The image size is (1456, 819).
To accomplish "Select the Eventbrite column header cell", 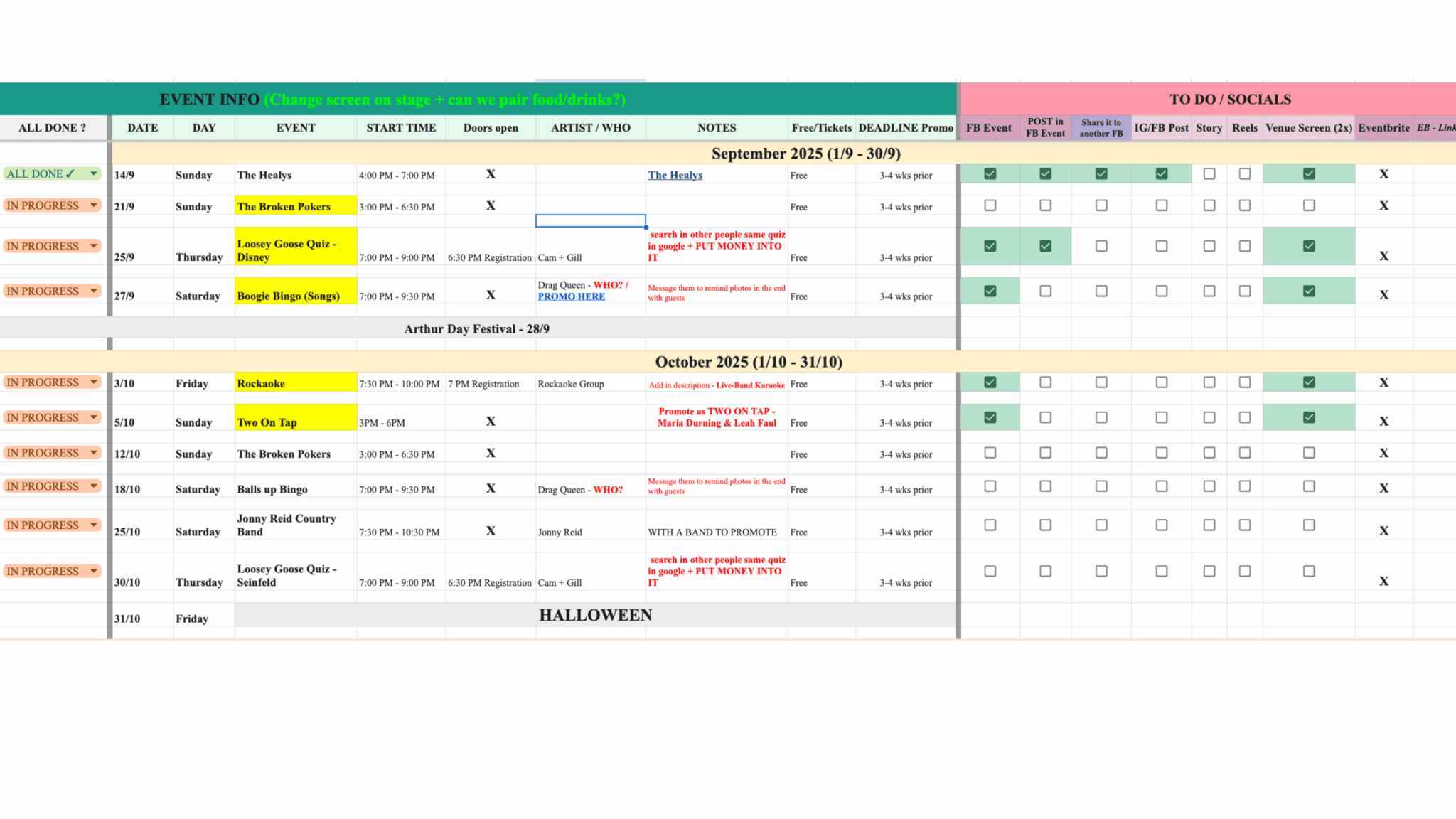I will 1383,128.
